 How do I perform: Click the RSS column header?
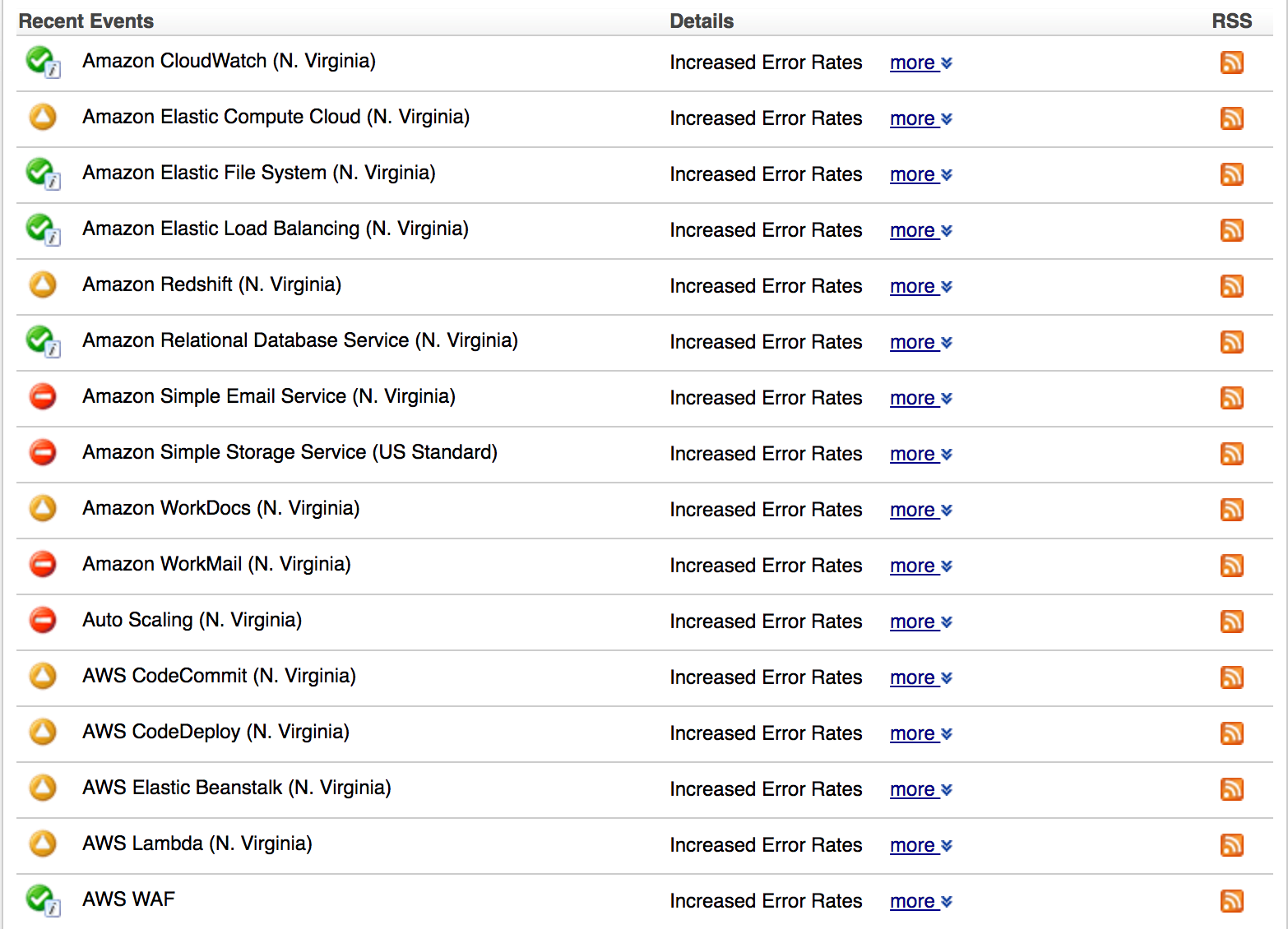(x=1231, y=21)
